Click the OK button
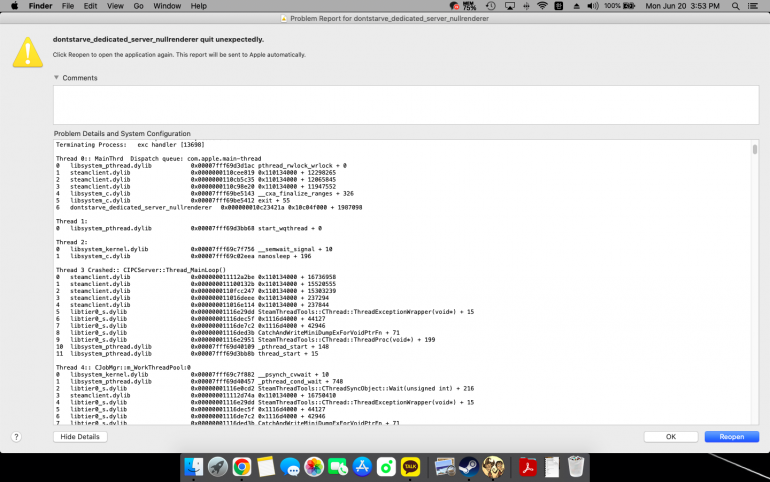Viewport: 770px width, 482px height. click(671, 436)
